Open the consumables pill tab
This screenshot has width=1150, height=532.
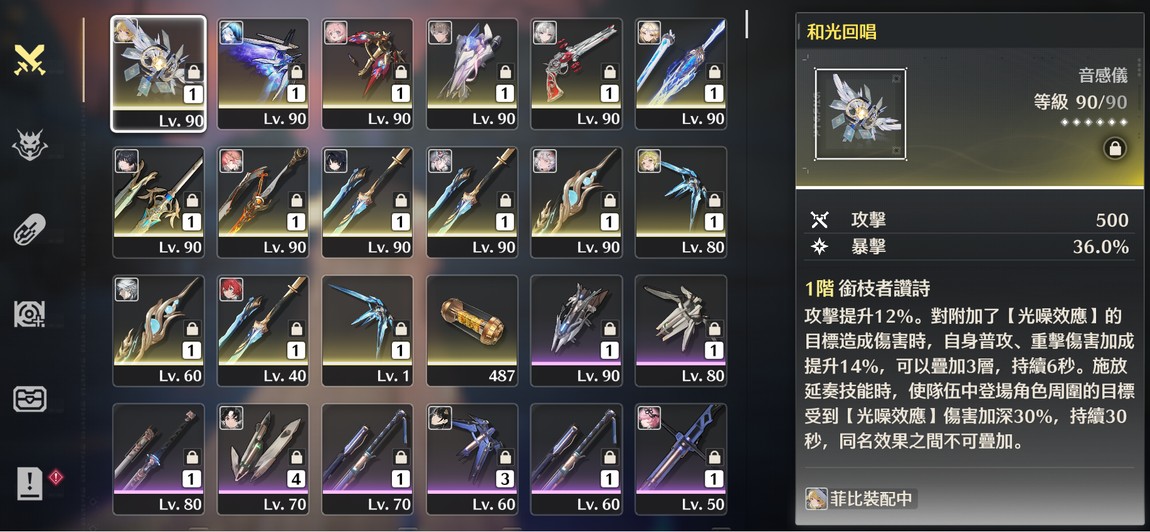click(x=30, y=229)
